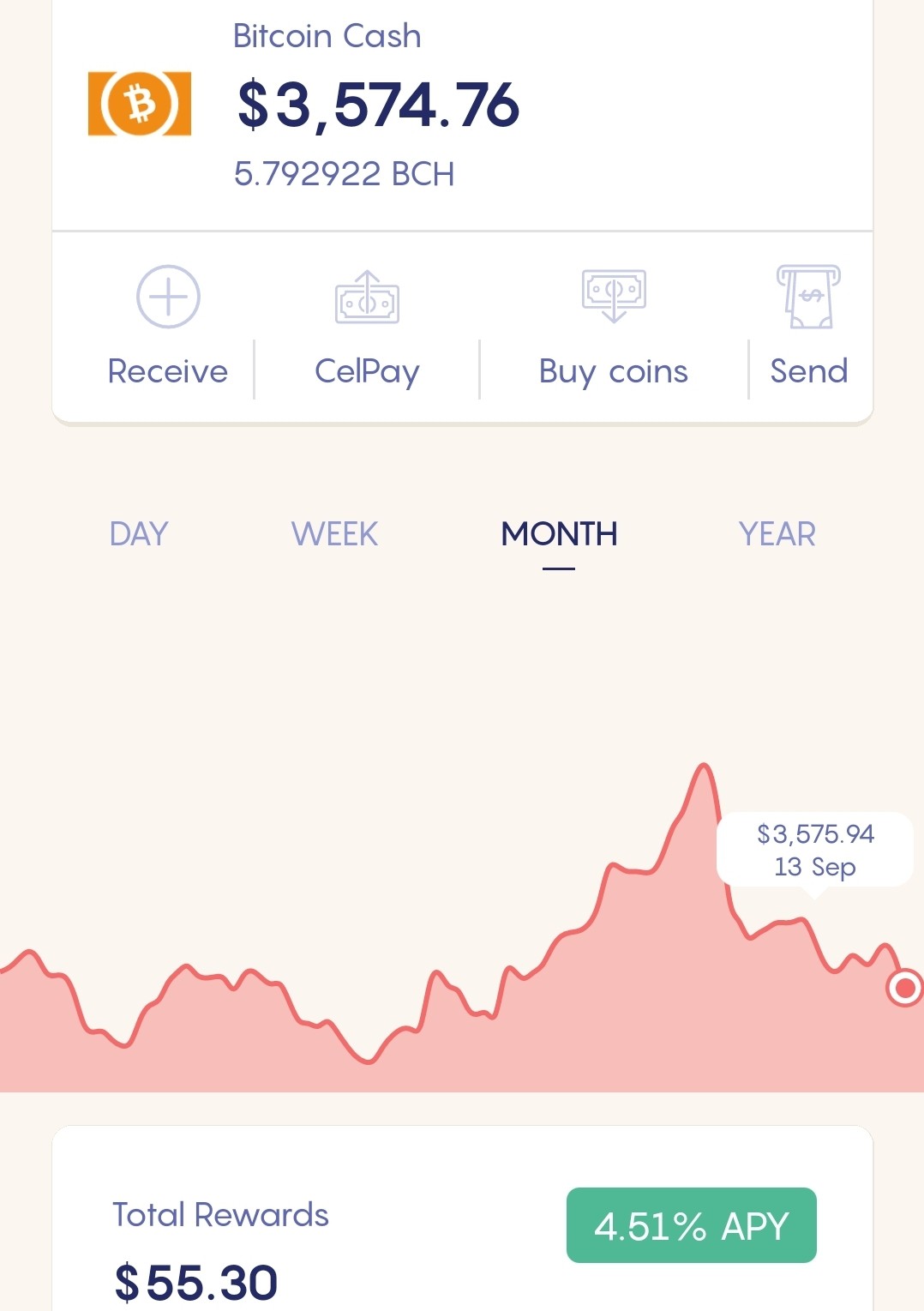Tap the Send ATM icon

[808, 297]
